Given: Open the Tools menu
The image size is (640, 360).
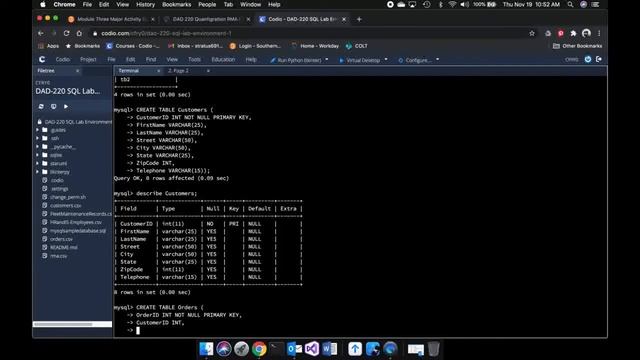Looking at the screenshot, I should [194, 59].
